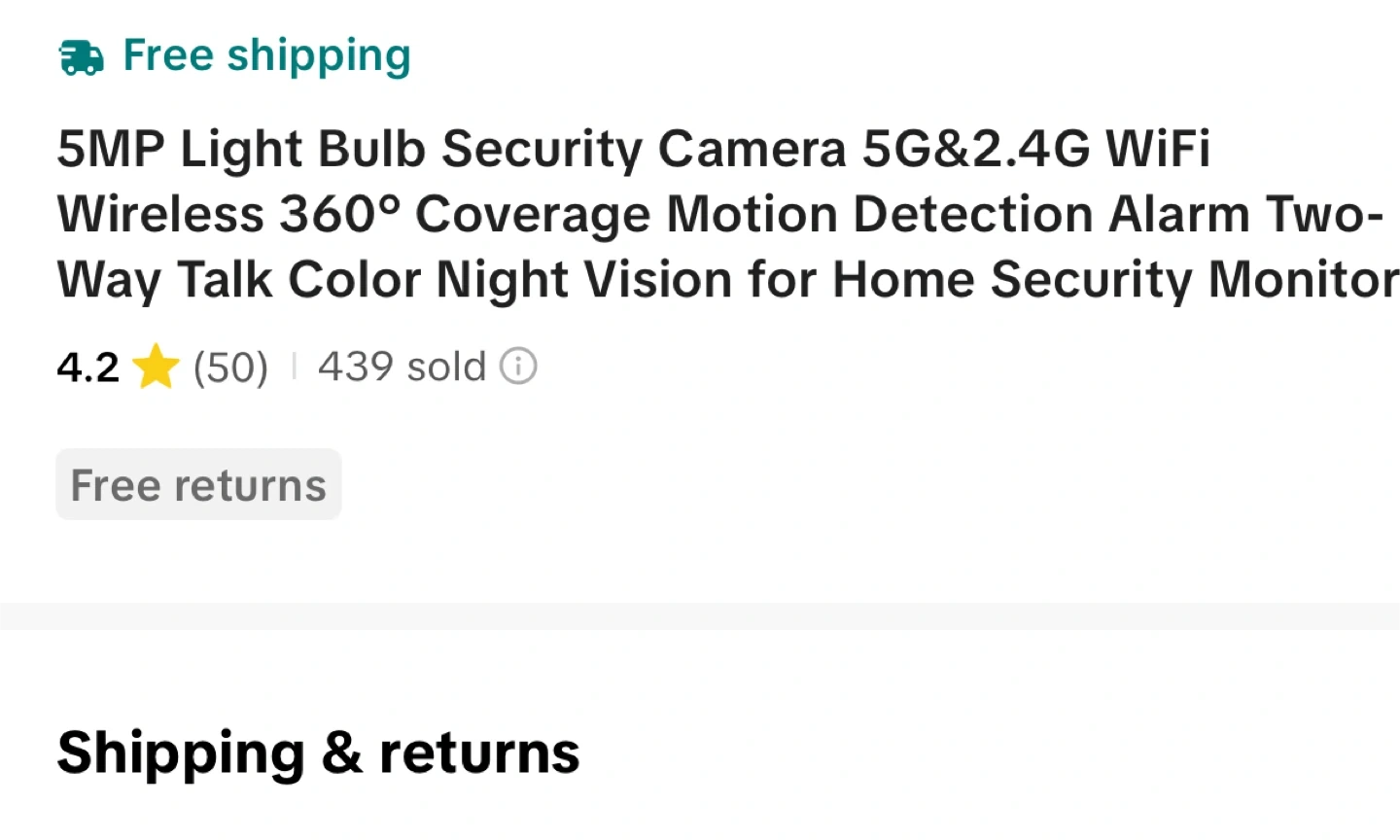Click the thin divider between reviews and sold
Image resolution: width=1400 pixels, height=840 pixels.
(x=294, y=367)
